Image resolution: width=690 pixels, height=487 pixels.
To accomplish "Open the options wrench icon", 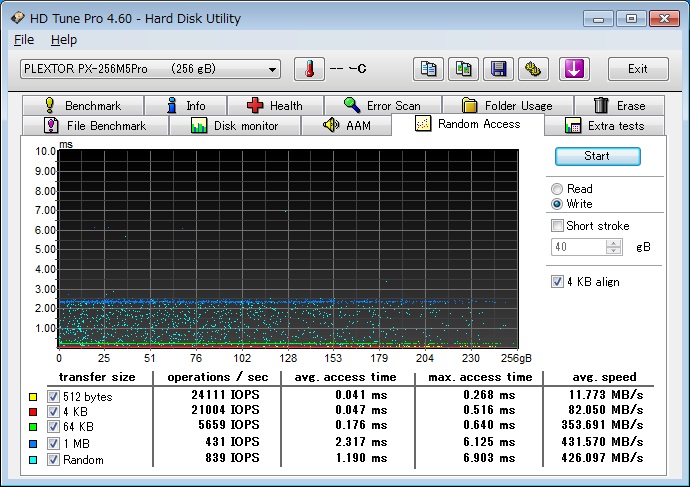I will (x=533, y=69).
